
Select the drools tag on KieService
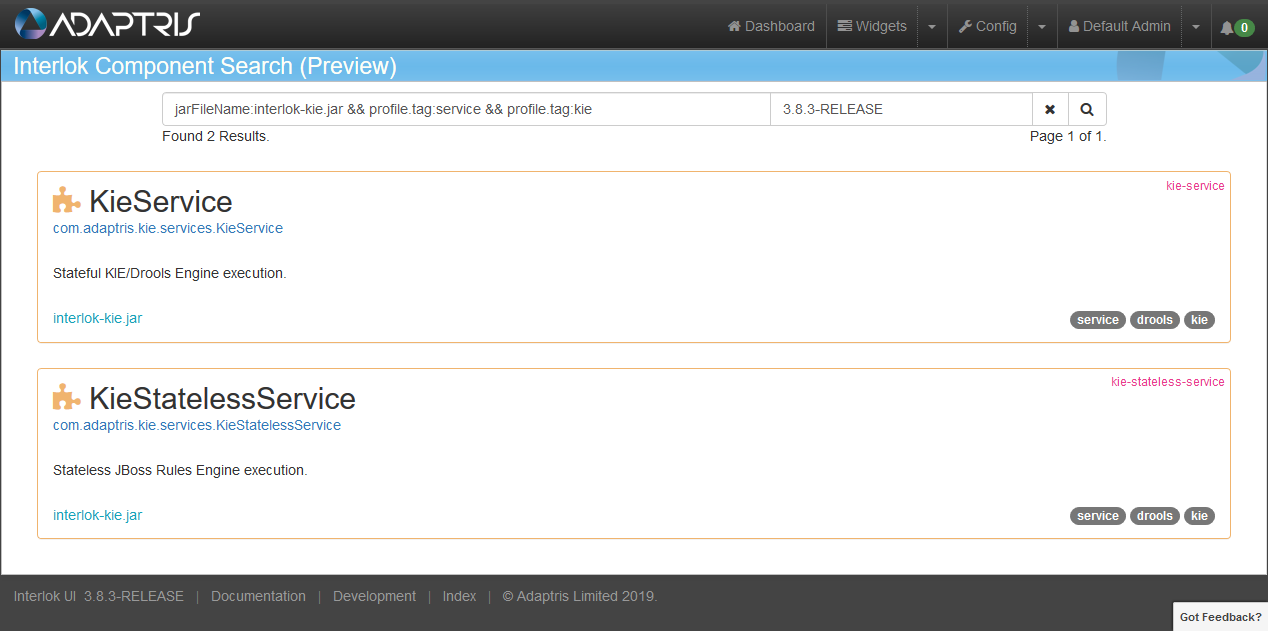click(x=1155, y=320)
